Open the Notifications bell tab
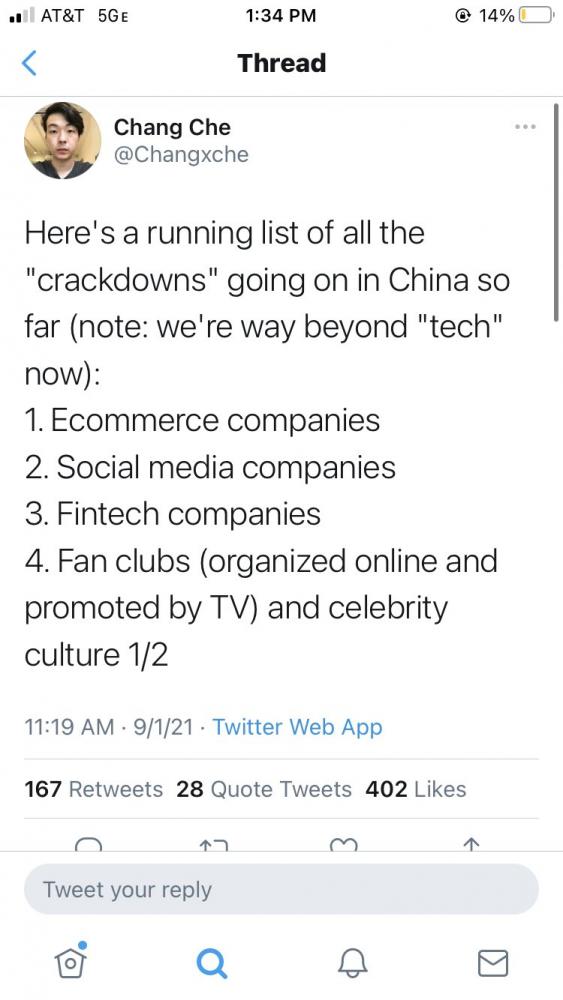The width and height of the screenshot is (563, 1000). click(353, 962)
